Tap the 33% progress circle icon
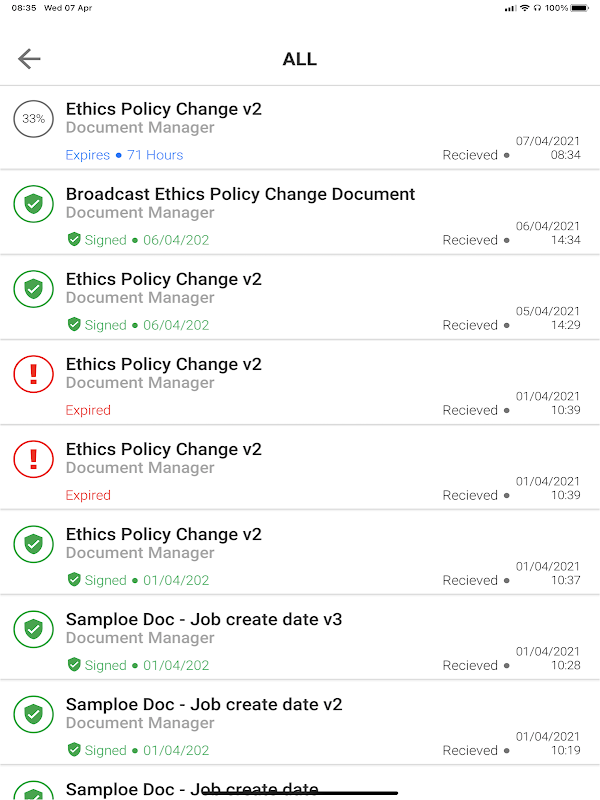The height and width of the screenshot is (800, 600). point(34,119)
